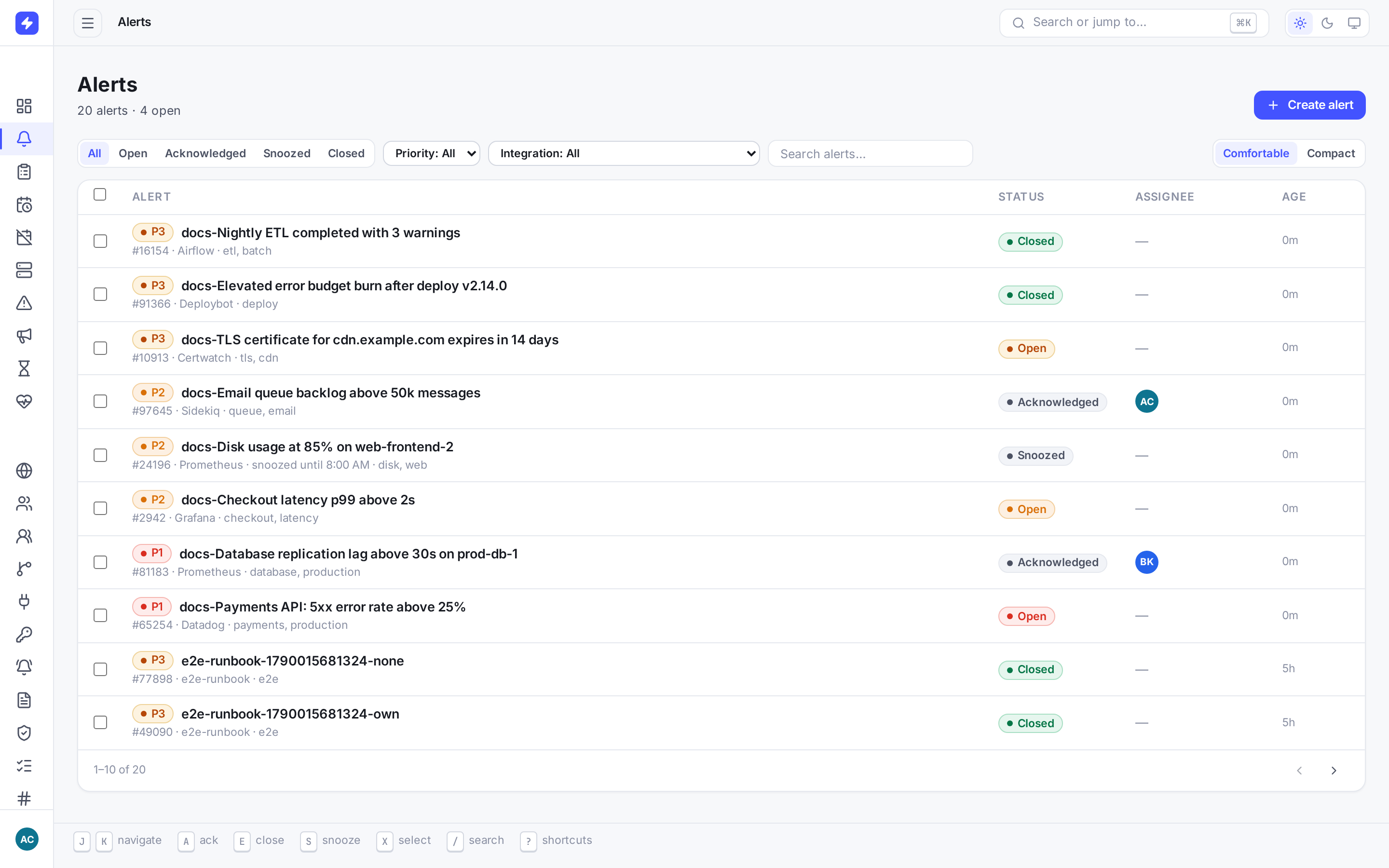Open the heartbeat health icon
Image resolution: width=1389 pixels, height=868 pixels.
24,401
